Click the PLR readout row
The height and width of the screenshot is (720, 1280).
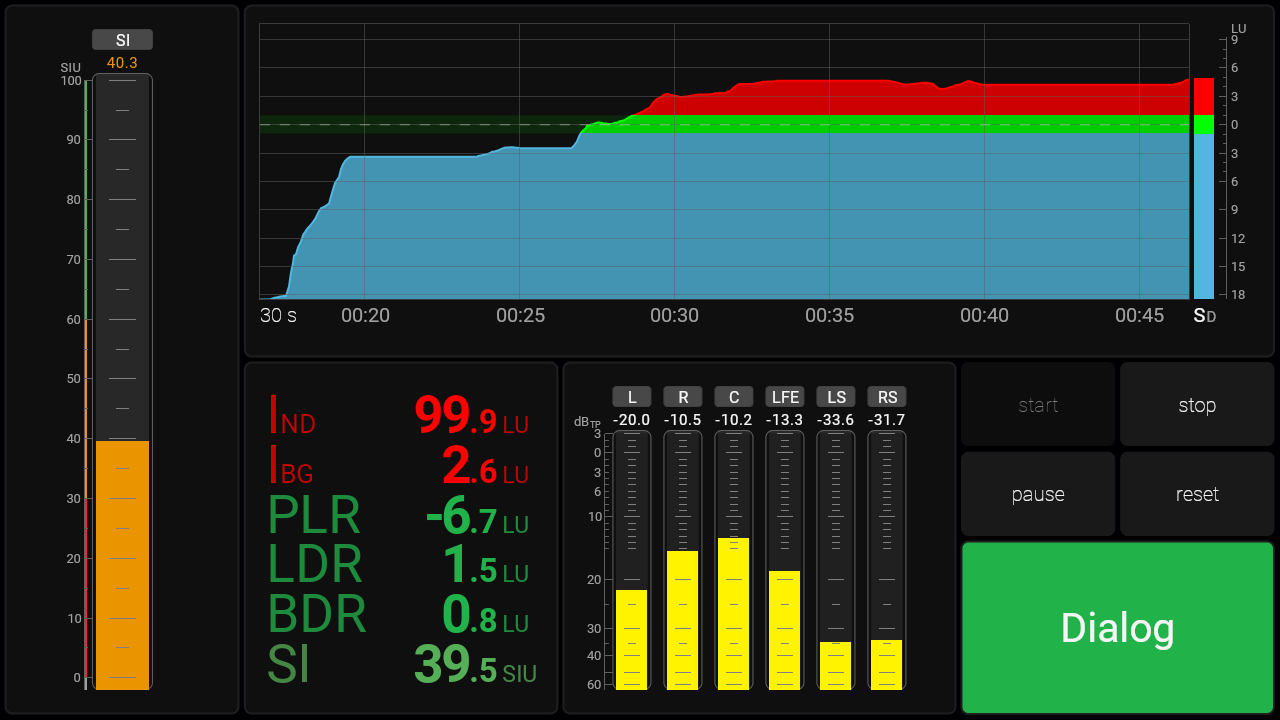click(x=400, y=517)
